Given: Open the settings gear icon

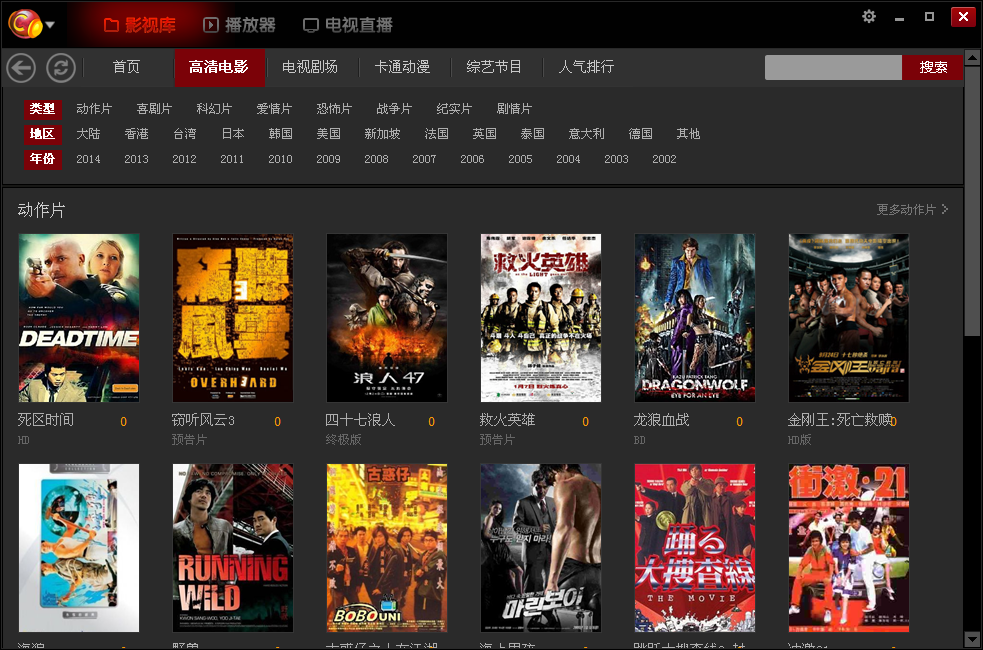Looking at the screenshot, I should point(869,16).
